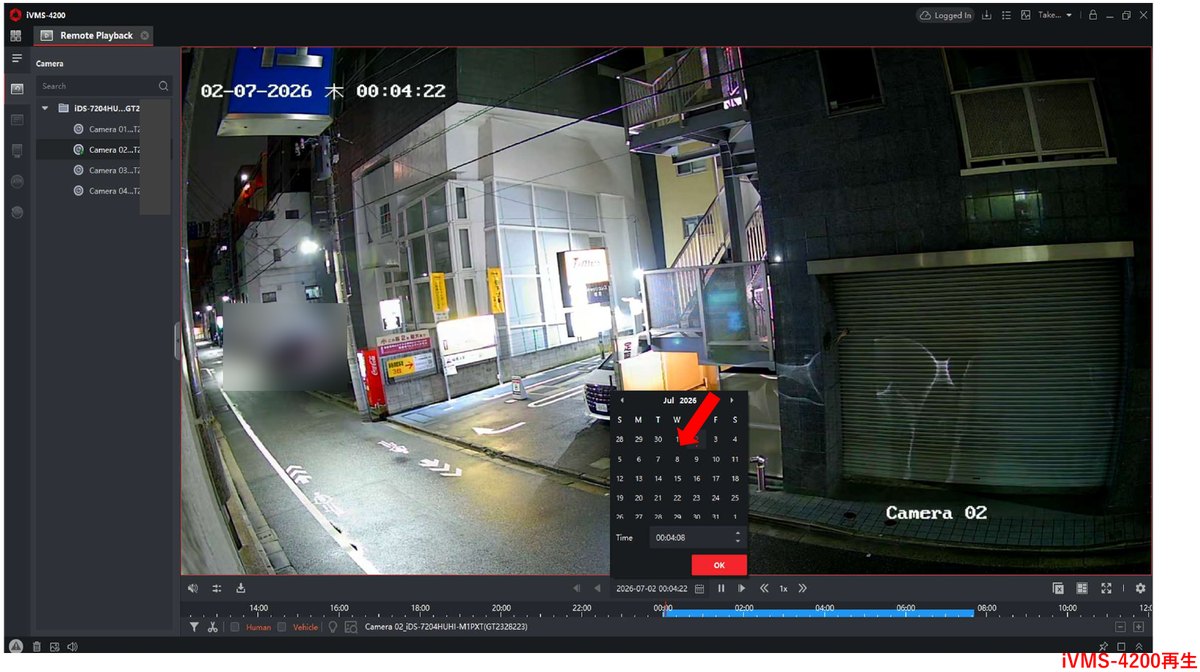This screenshot has height=672, width=1200.
Task: Increase the Time value stepper
Action: point(738,533)
